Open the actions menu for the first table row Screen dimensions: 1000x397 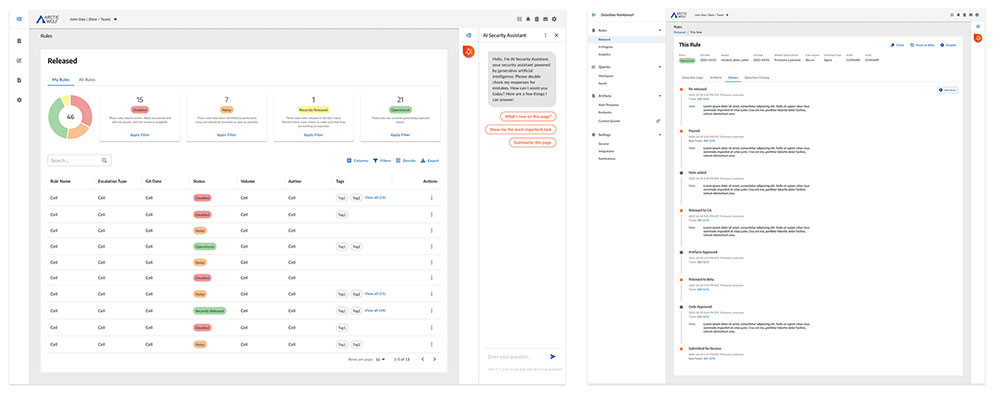coord(432,198)
